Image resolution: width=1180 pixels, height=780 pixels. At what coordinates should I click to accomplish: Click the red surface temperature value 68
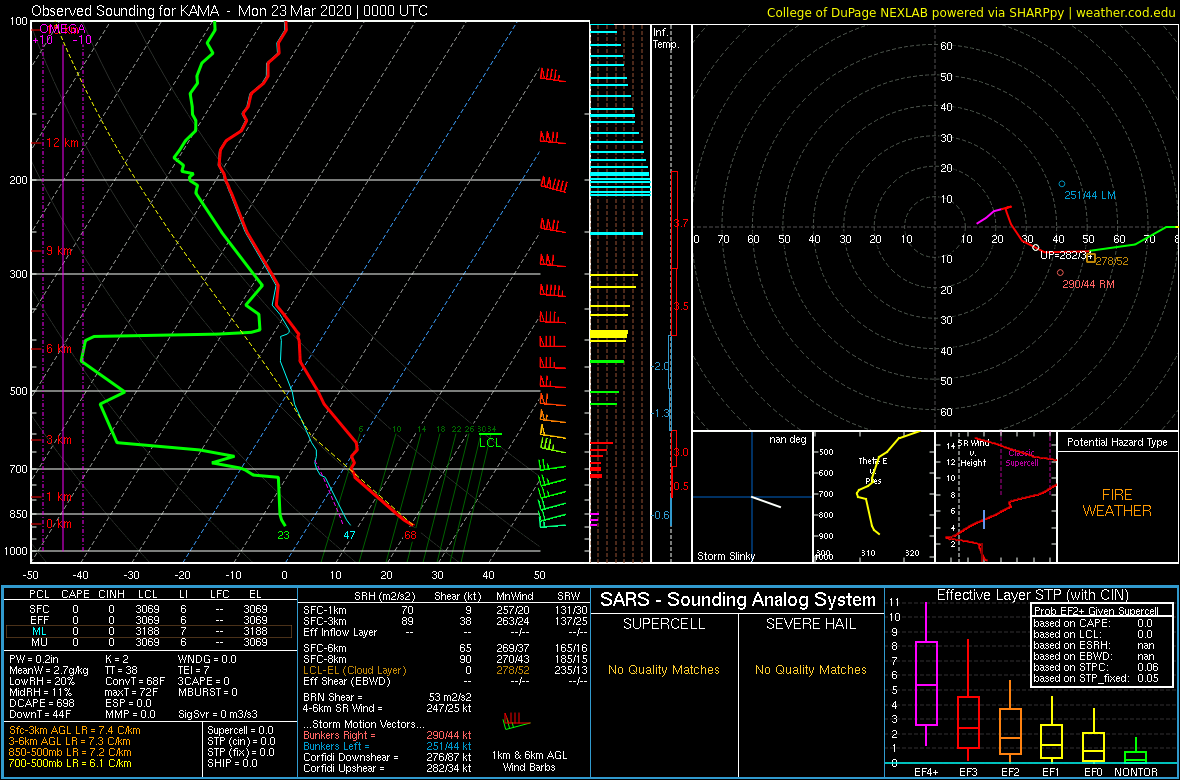(x=410, y=535)
